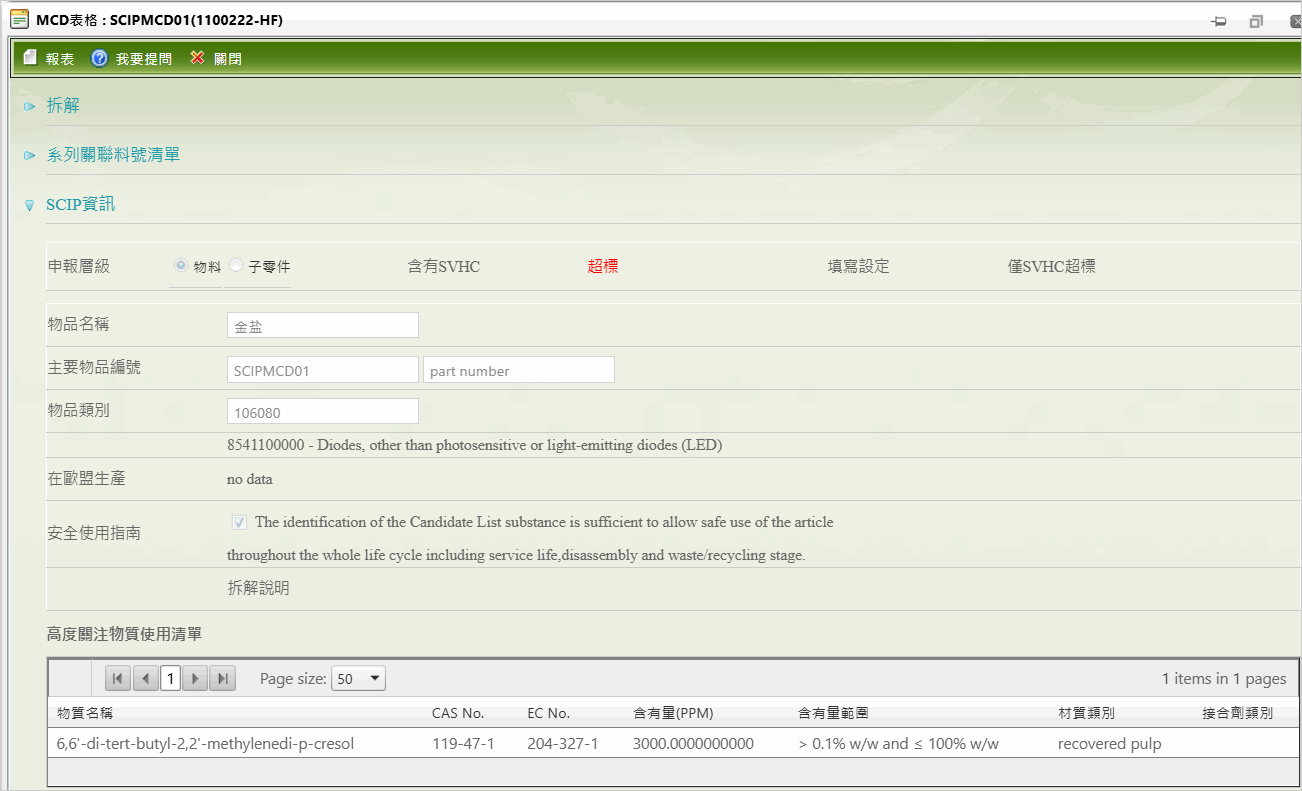Click the 含有SVHC label
This screenshot has height=791, width=1302.
[x=444, y=266]
